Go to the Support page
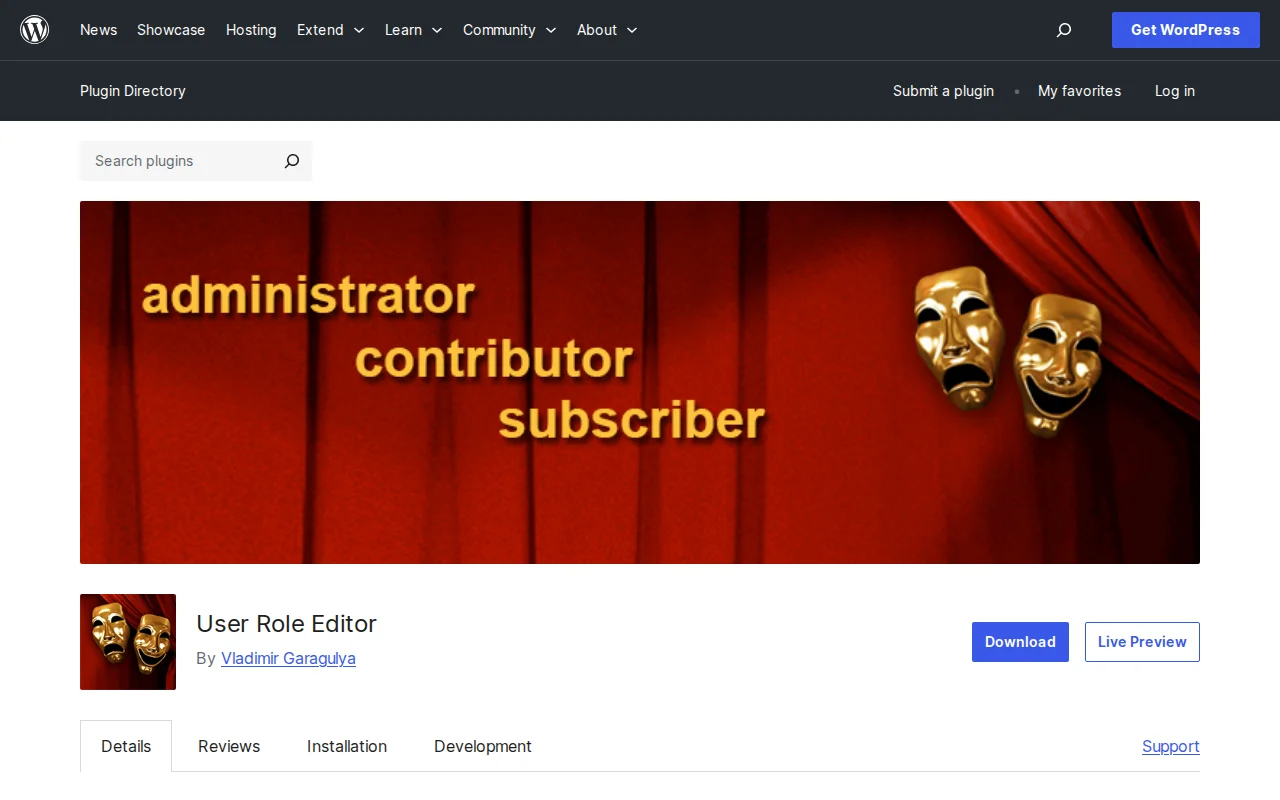The width and height of the screenshot is (1280, 800). click(x=1170, y=746)
